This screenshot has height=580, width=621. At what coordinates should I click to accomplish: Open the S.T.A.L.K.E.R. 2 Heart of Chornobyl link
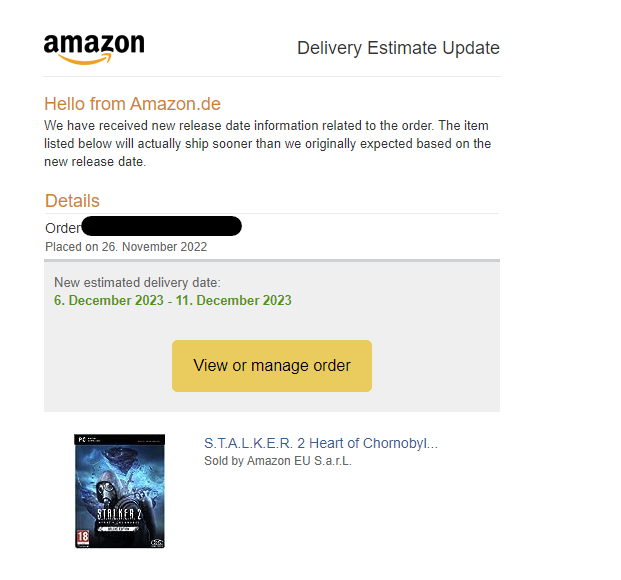[320, 443]
